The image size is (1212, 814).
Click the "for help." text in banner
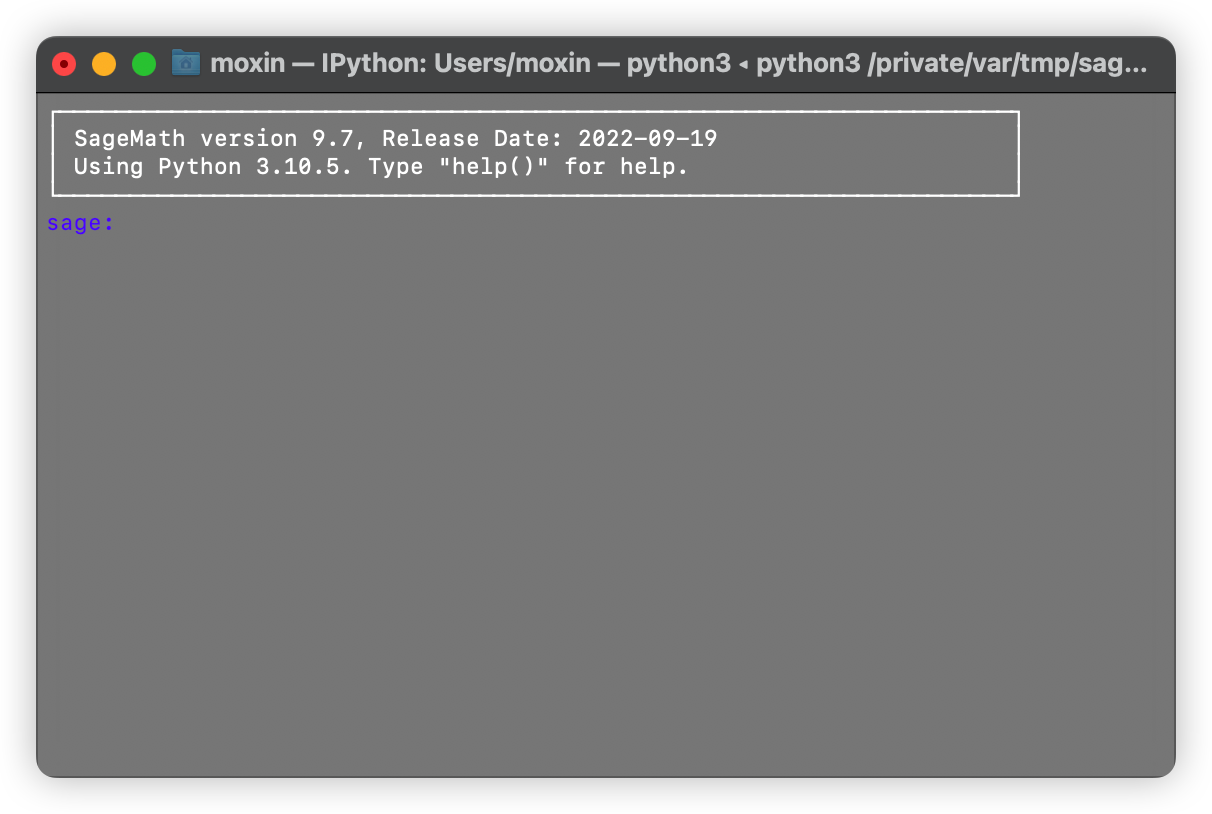click(x=626, y=166)
